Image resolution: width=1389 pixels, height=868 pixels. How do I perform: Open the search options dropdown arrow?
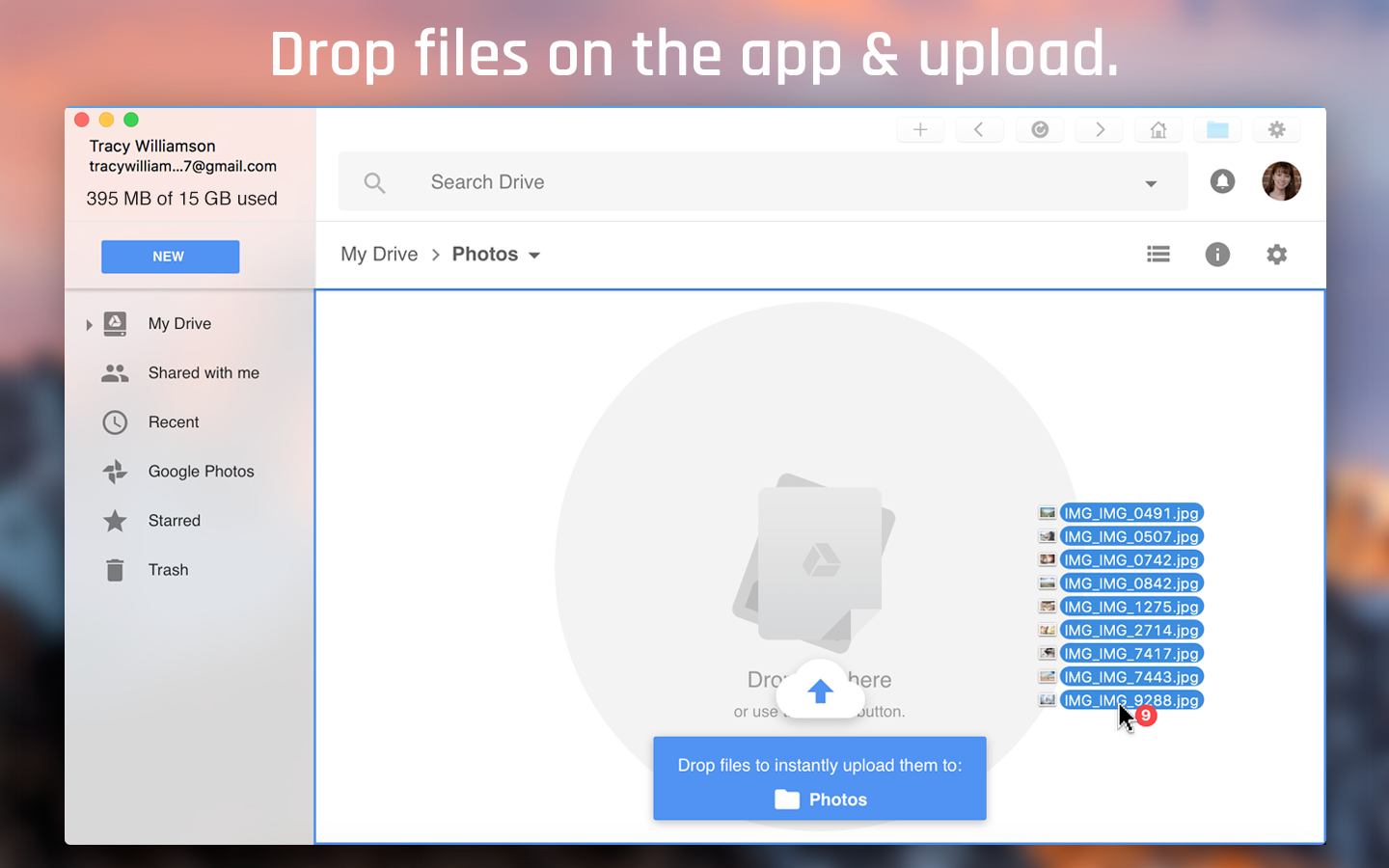[x=1151, y=183]
